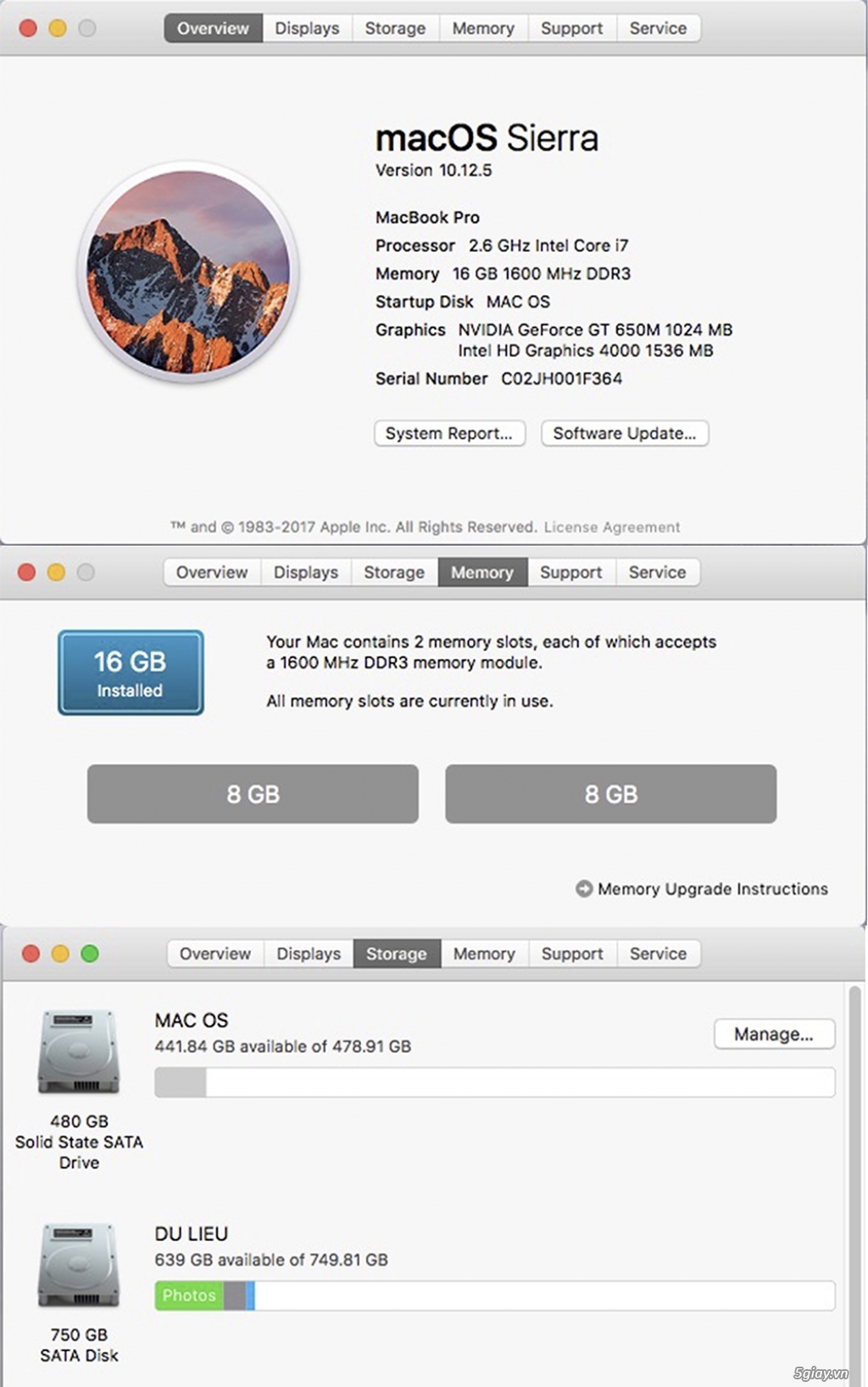Select the active Memory tab in Memory window
This screenshot has height=1387, width=868.
click(x=482, y=572)
